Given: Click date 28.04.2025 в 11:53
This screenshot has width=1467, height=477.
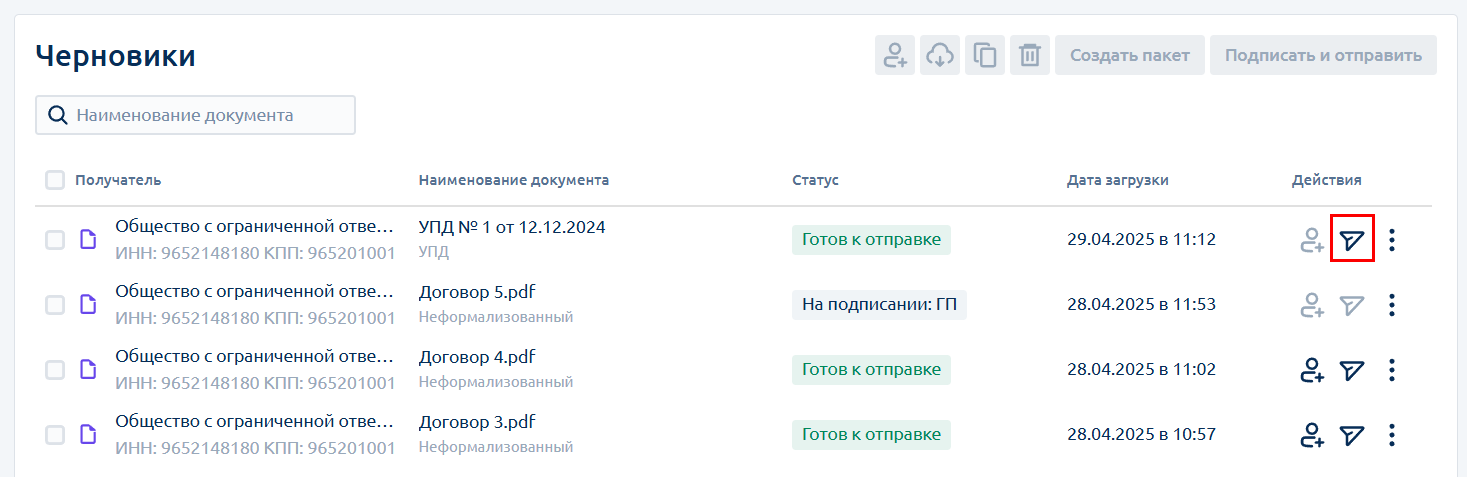Looking at the screenshot, I should tap(1141, 305).
